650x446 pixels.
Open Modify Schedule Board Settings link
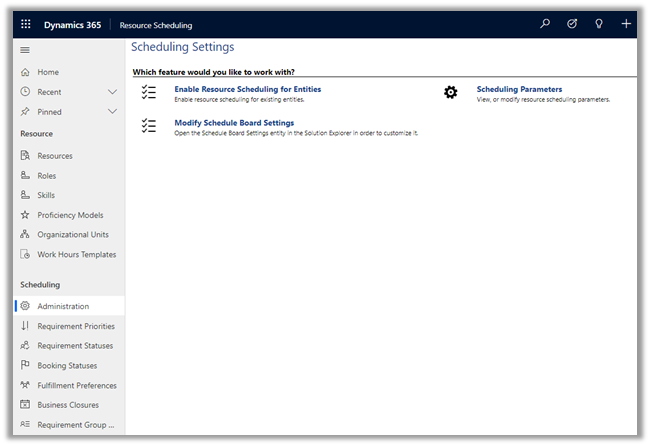click(234, 122)
